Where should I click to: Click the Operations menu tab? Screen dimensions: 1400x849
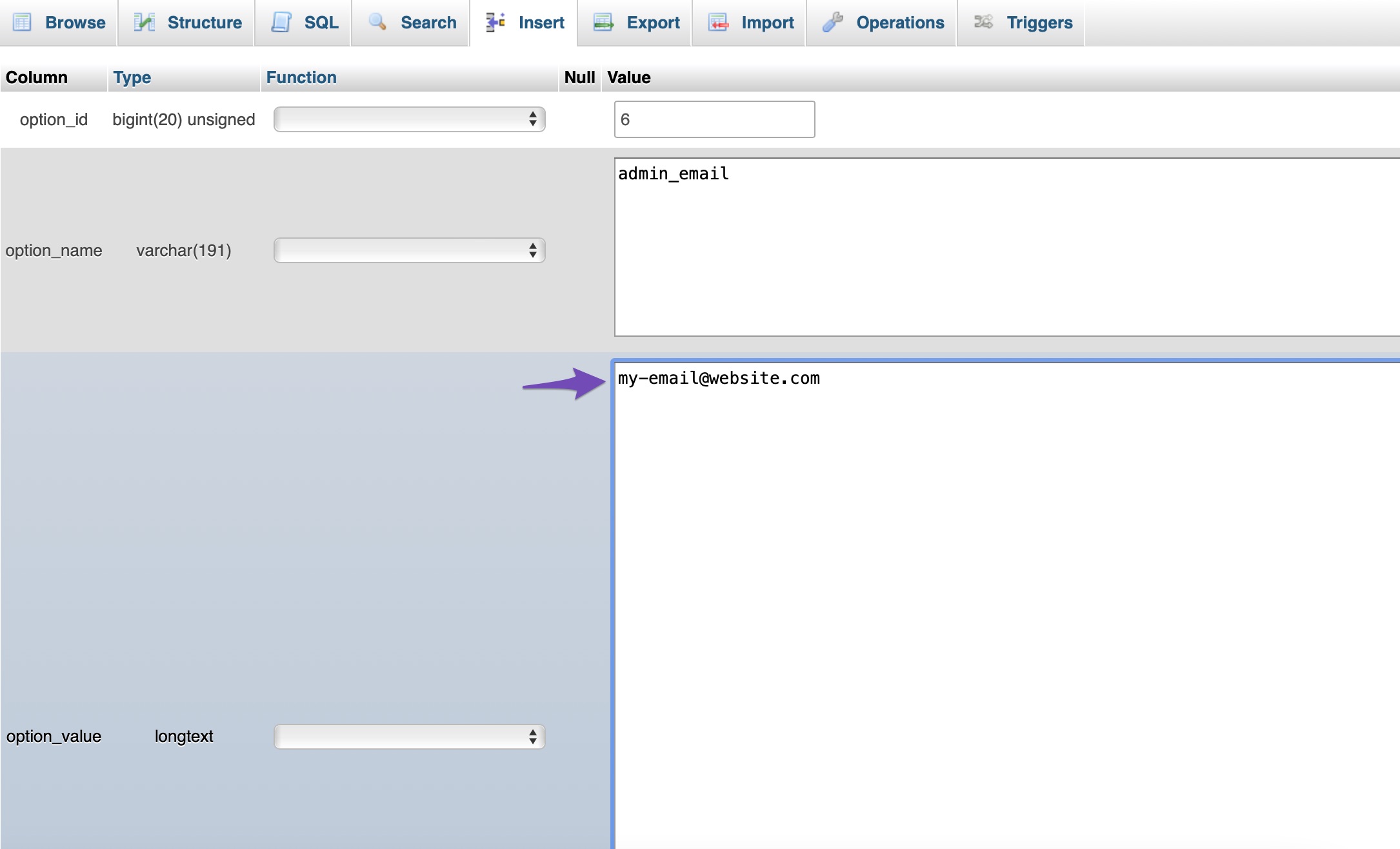tap(884, 21)
